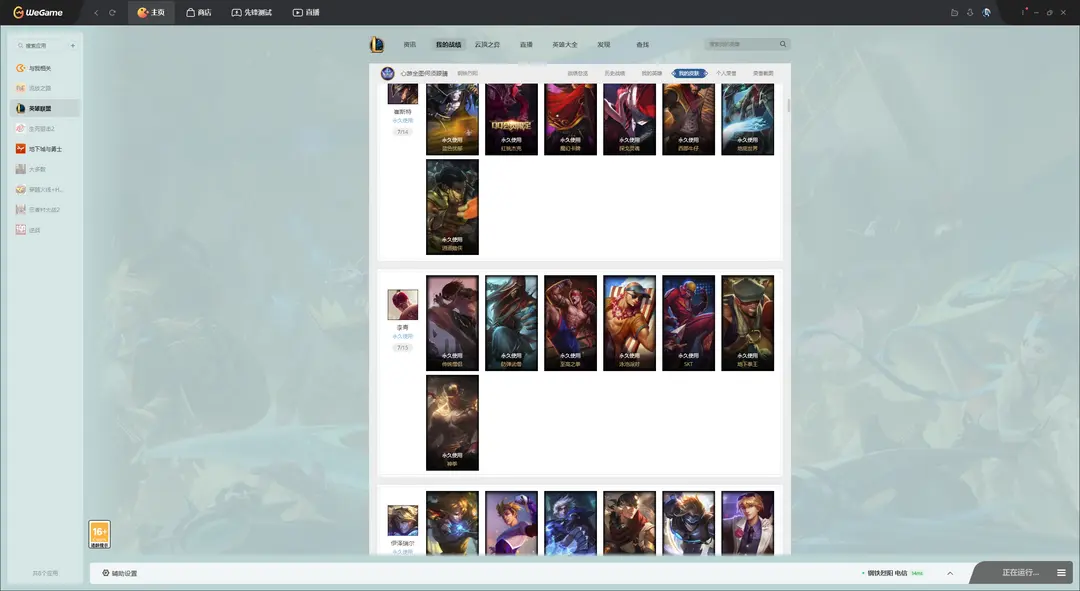Click the summoner profile avatar icon
Image resolution: width=1080 pixels, height=591 pixels.
point(388,73)
